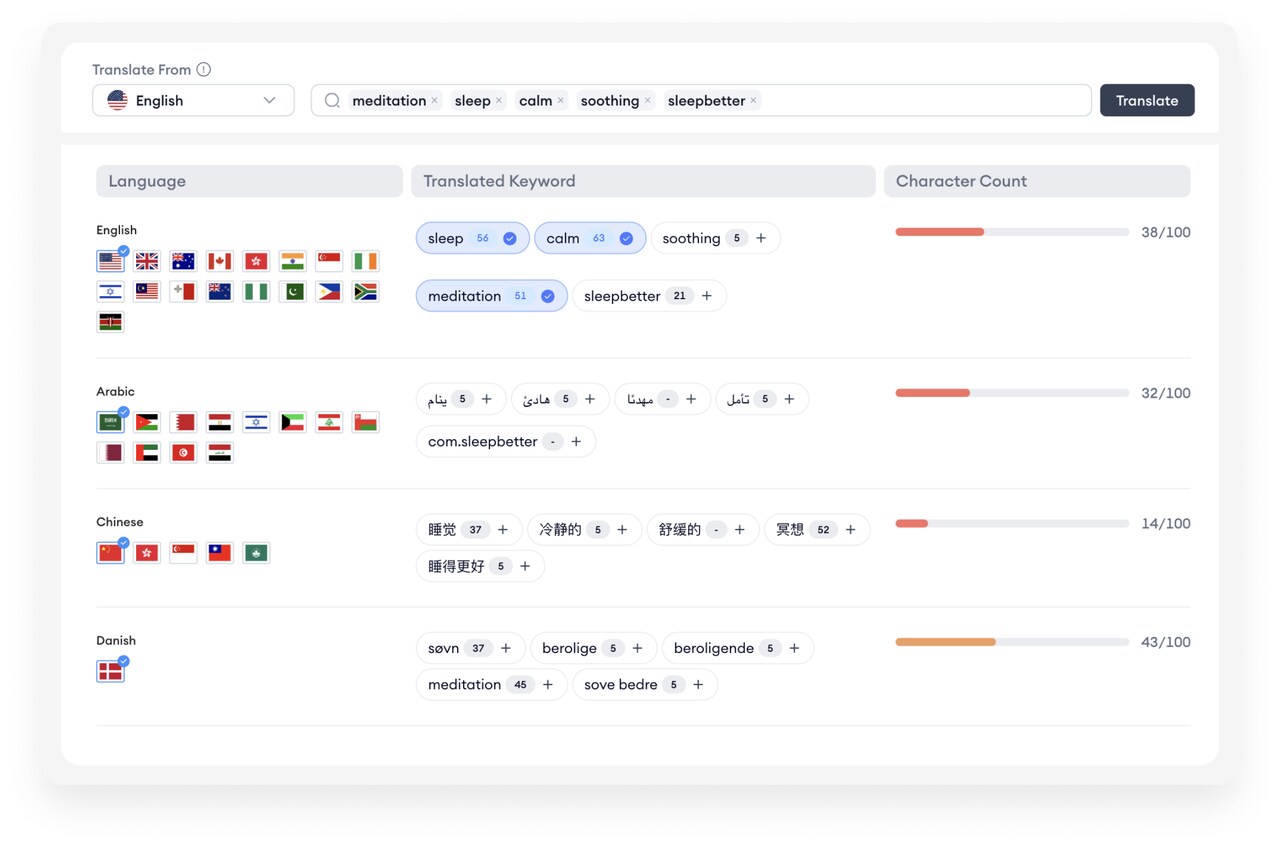Open the English Translate From dropdown

tap(193, 100)
